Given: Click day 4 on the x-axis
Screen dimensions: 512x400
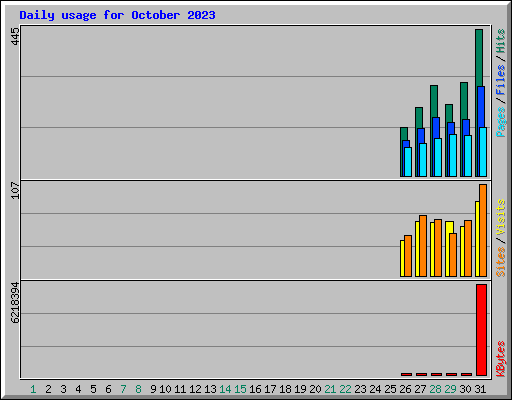Looking at the screenshot, I should click(78, 389).
